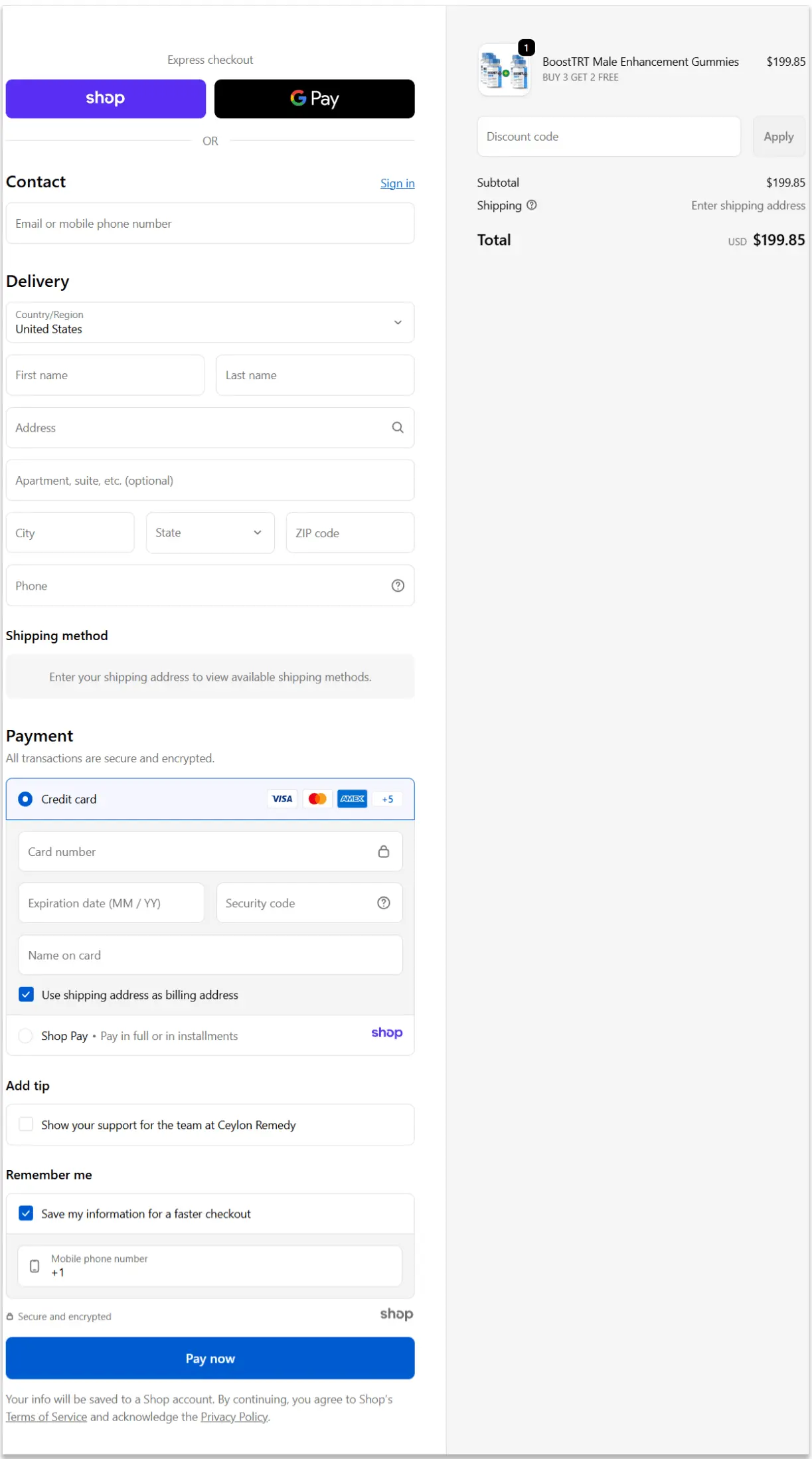Viewport: 812px width, 1459px height.
Task: Open the BoostTRT Gummies product thumbnail
Action: tap(505, 70)
